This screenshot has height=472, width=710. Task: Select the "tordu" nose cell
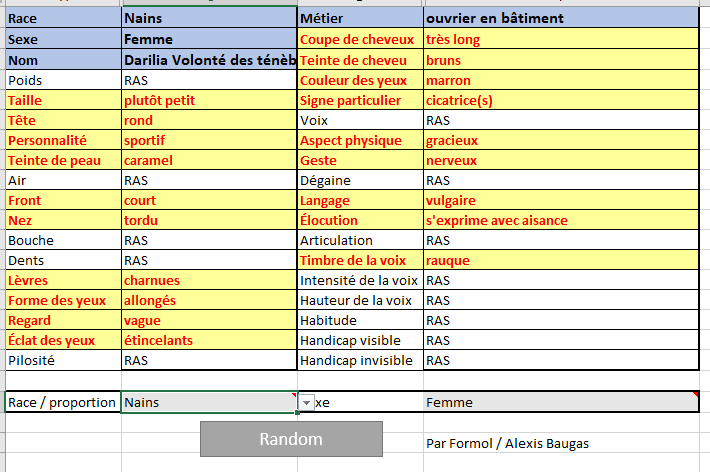click(x=209, y=220)
